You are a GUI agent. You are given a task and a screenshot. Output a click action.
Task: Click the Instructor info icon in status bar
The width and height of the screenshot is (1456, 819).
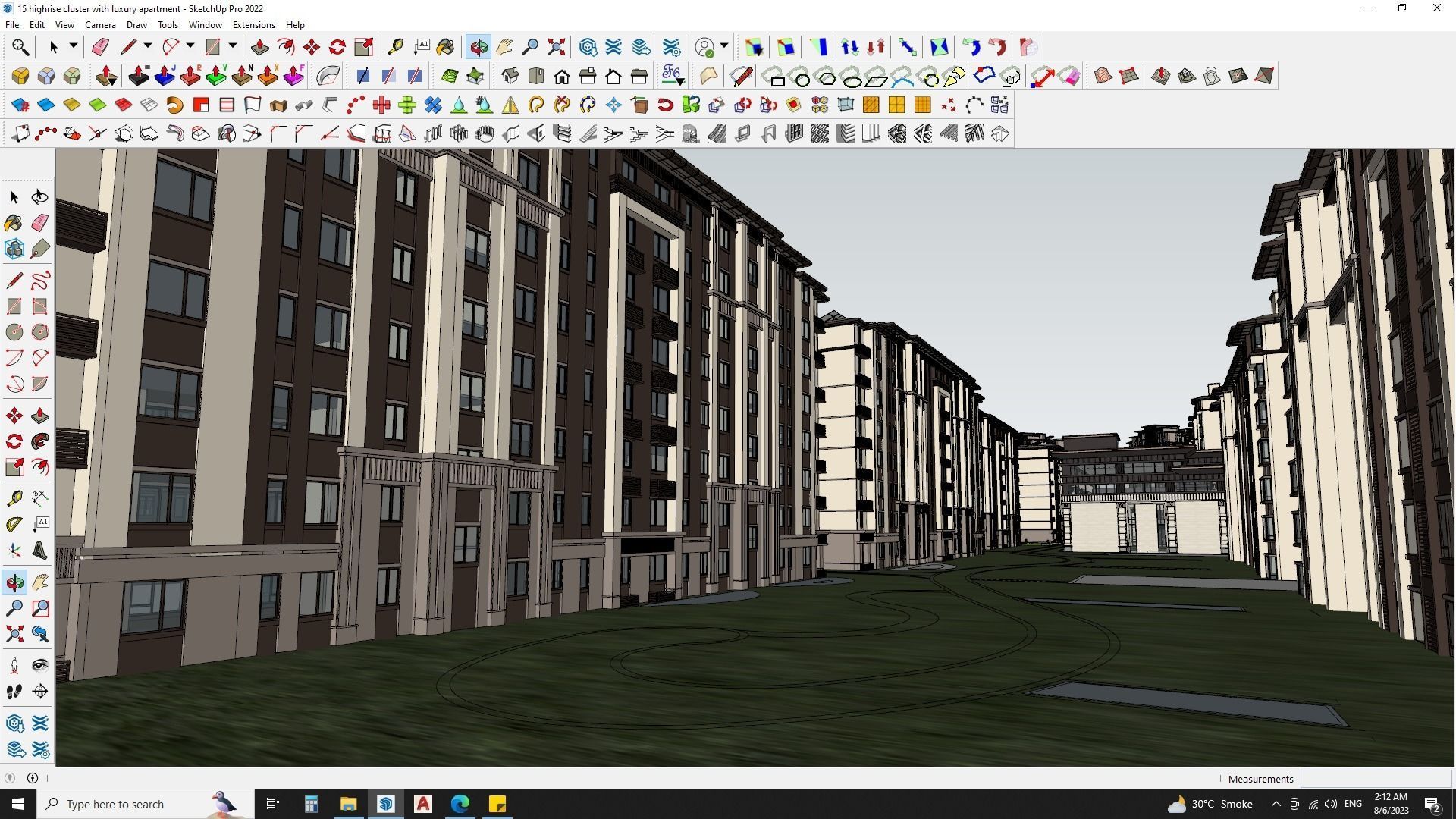click(x=33, y=778)
